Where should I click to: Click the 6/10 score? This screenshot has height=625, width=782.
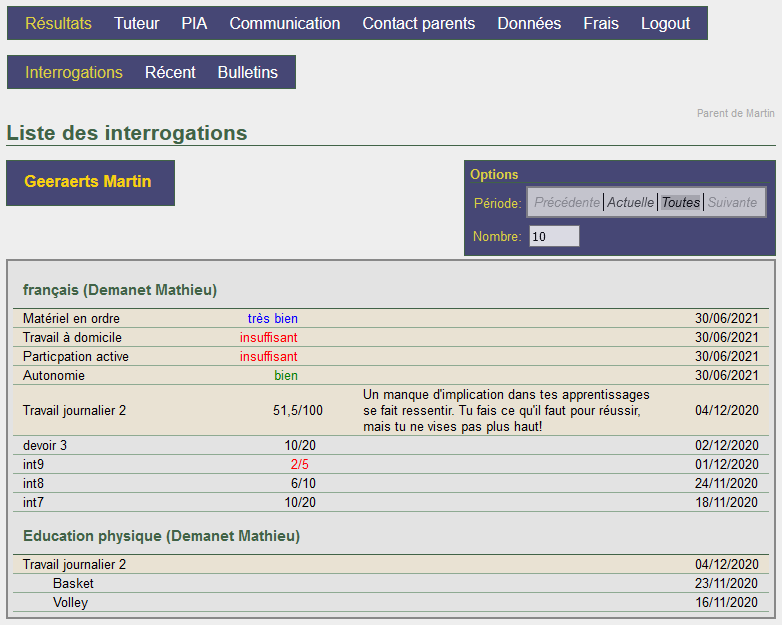(303, 483)
